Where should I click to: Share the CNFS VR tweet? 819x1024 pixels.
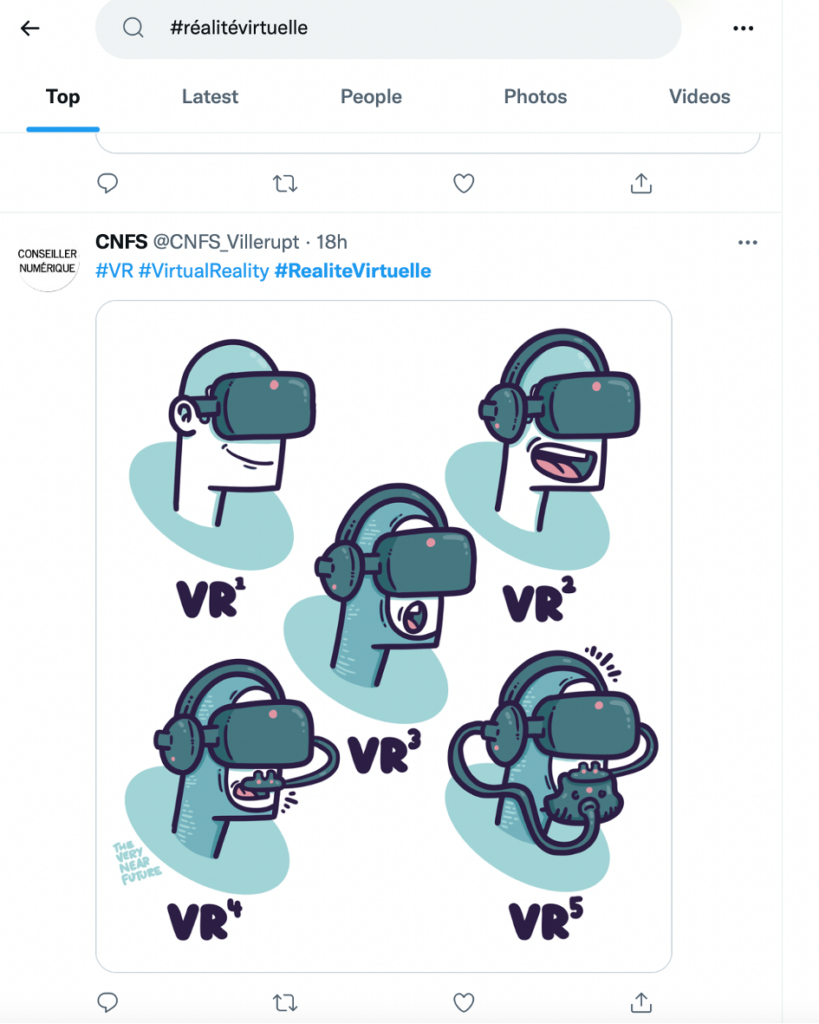[x=641, y=1001]
